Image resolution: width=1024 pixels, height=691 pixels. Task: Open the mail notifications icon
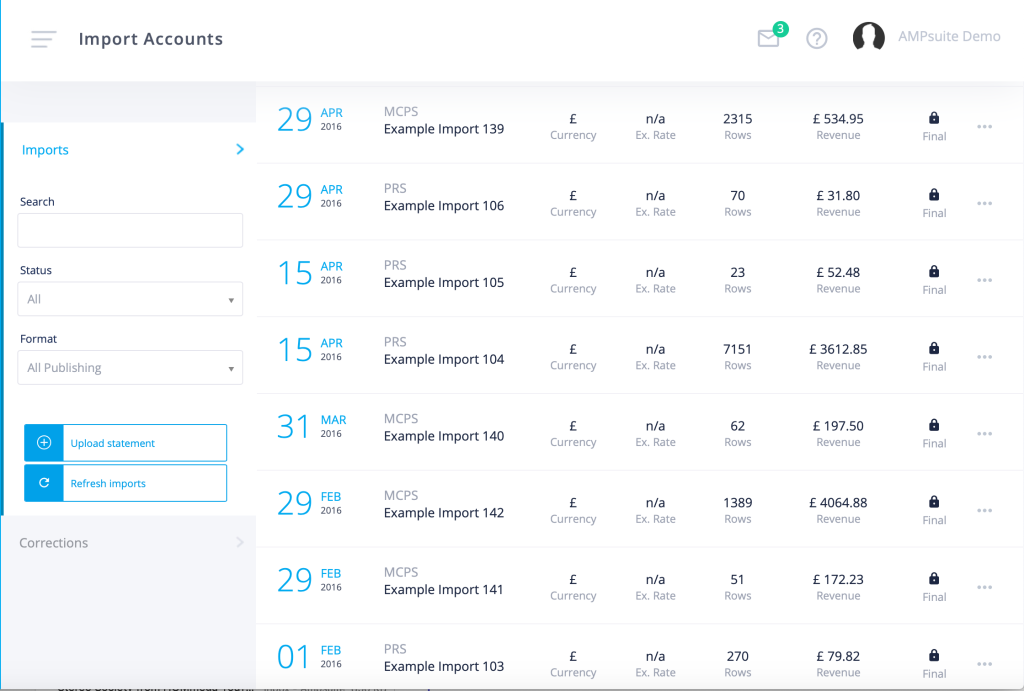(769, 39)
